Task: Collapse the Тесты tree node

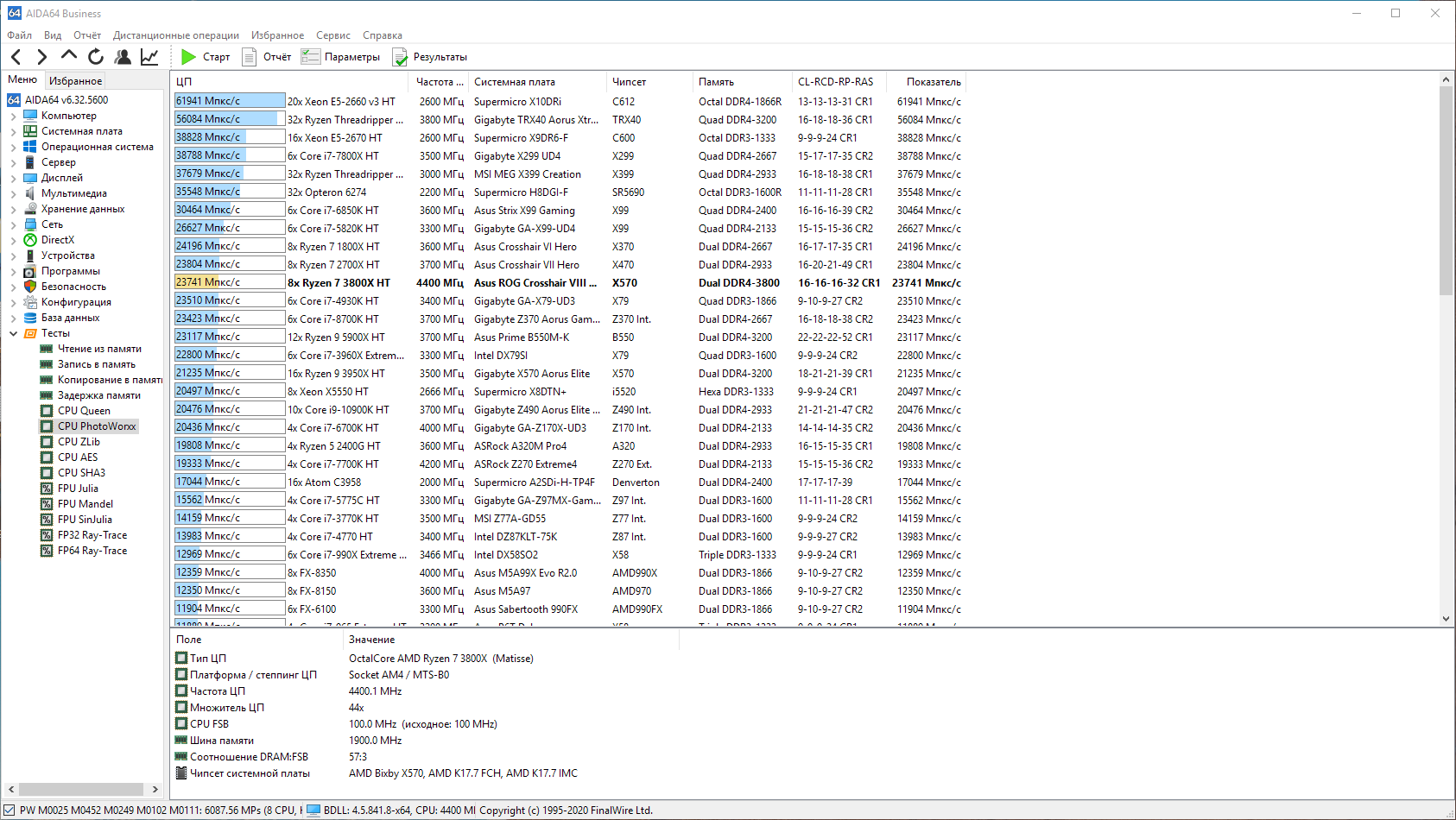Action: [13, 333]
